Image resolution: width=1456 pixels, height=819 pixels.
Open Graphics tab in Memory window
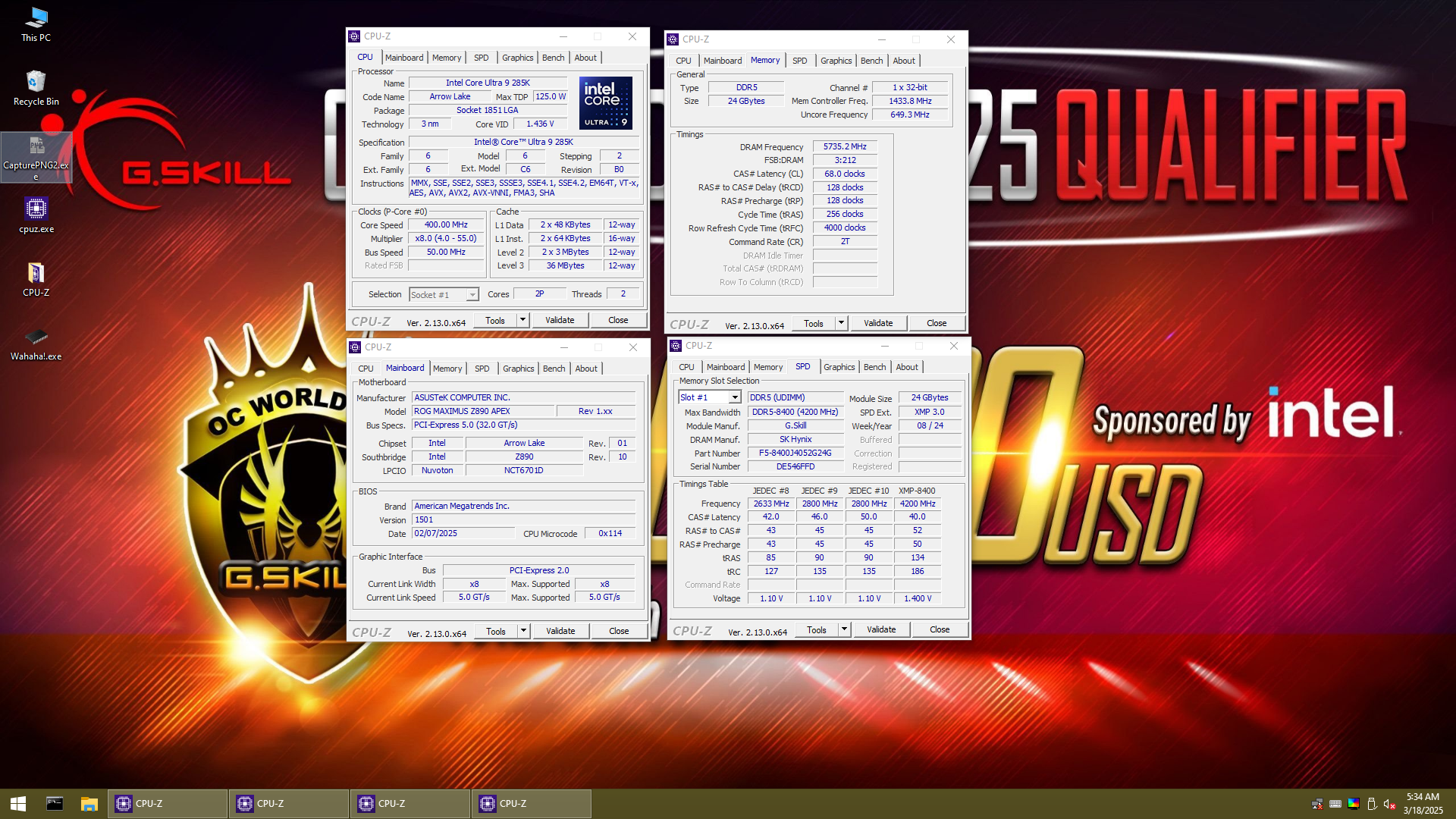[x=836, y=61]
